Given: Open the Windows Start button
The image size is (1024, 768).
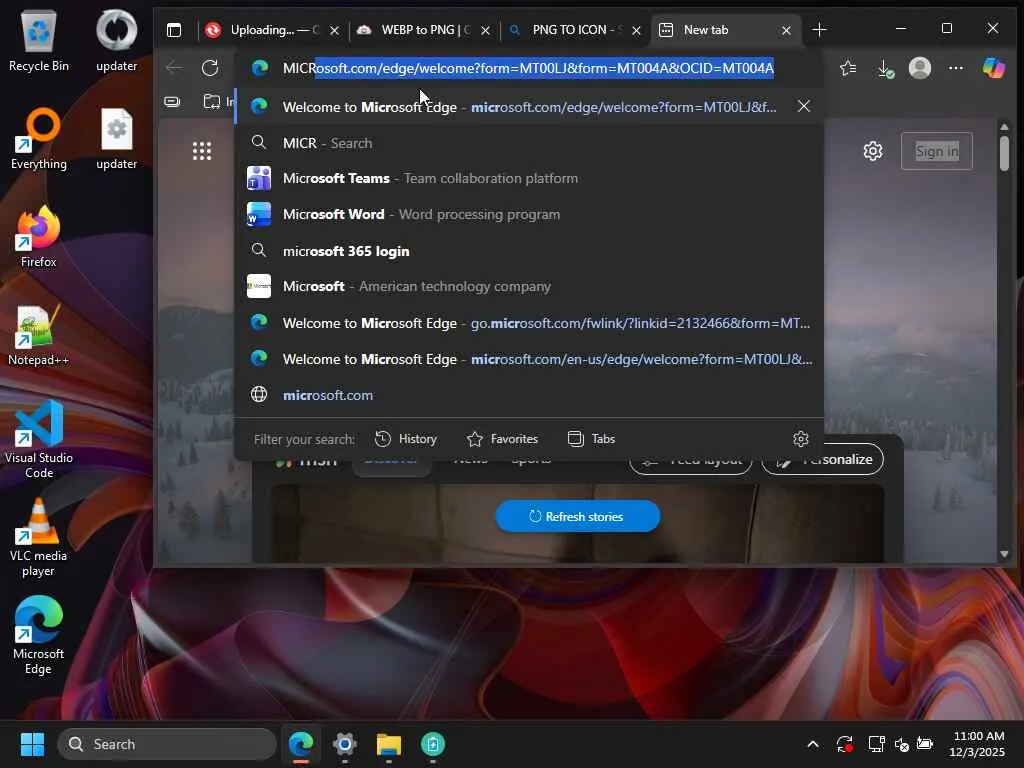Looking at the screenshot, I should (x=32, y=744).
